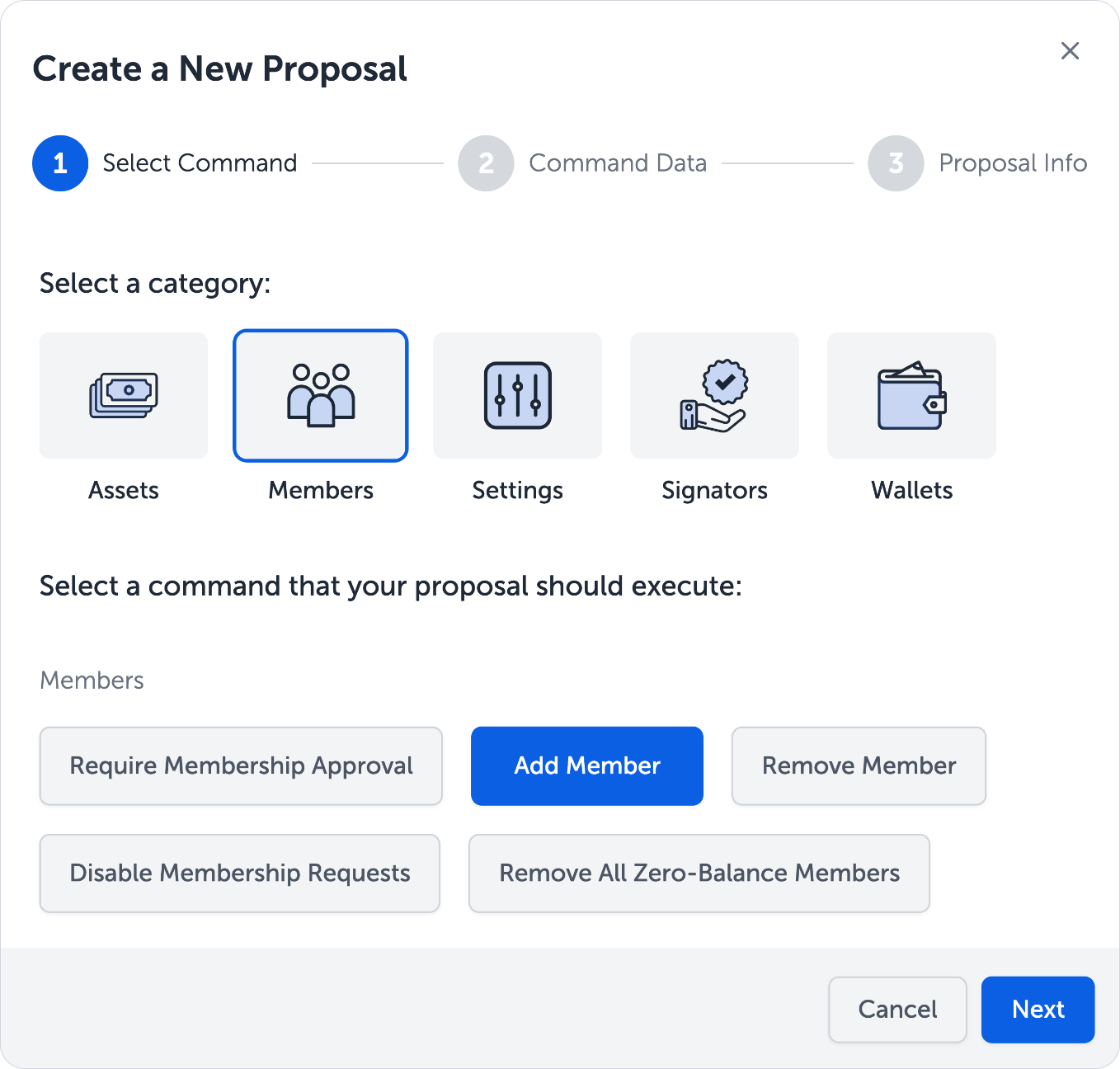Close the Create a New Proposal dialog
The height and width of the screenshot is (1069, 1120).
tap(1070, 51)
